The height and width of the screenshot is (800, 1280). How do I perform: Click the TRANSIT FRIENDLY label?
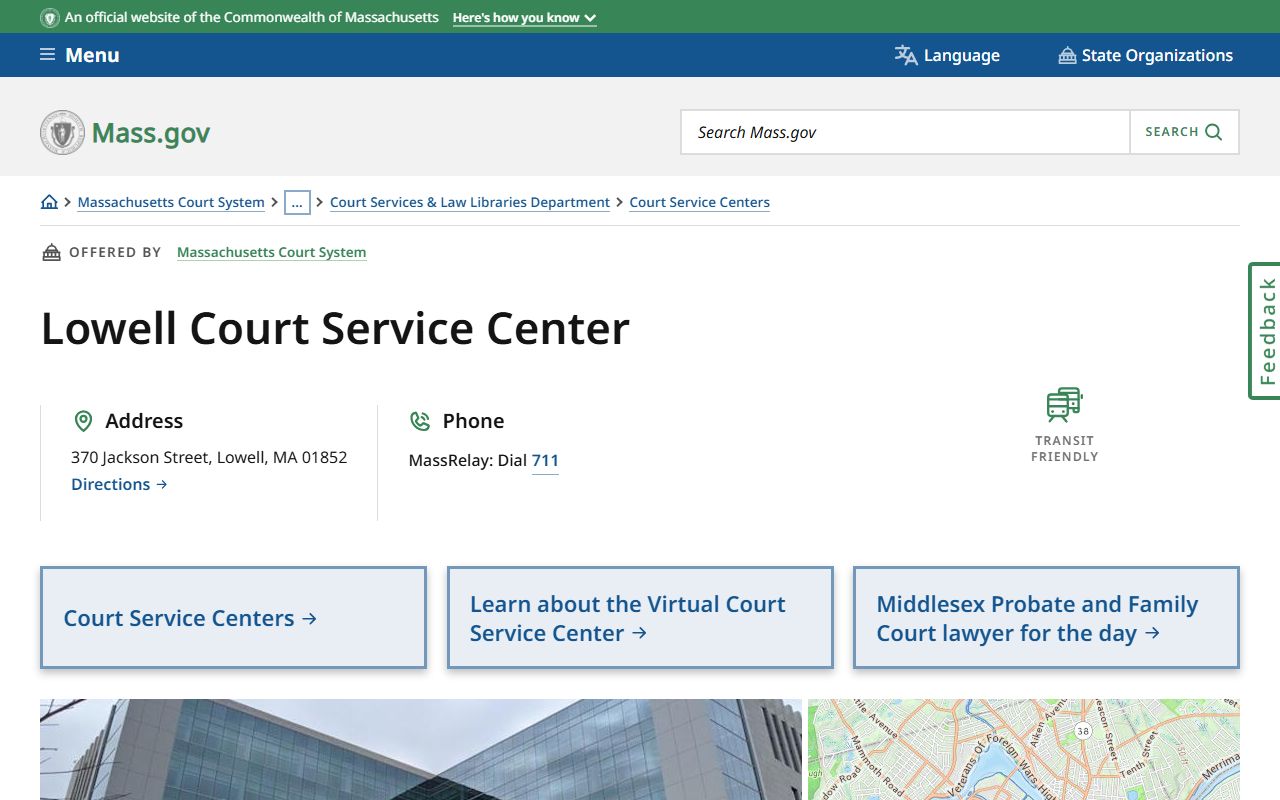(1065, 448)
